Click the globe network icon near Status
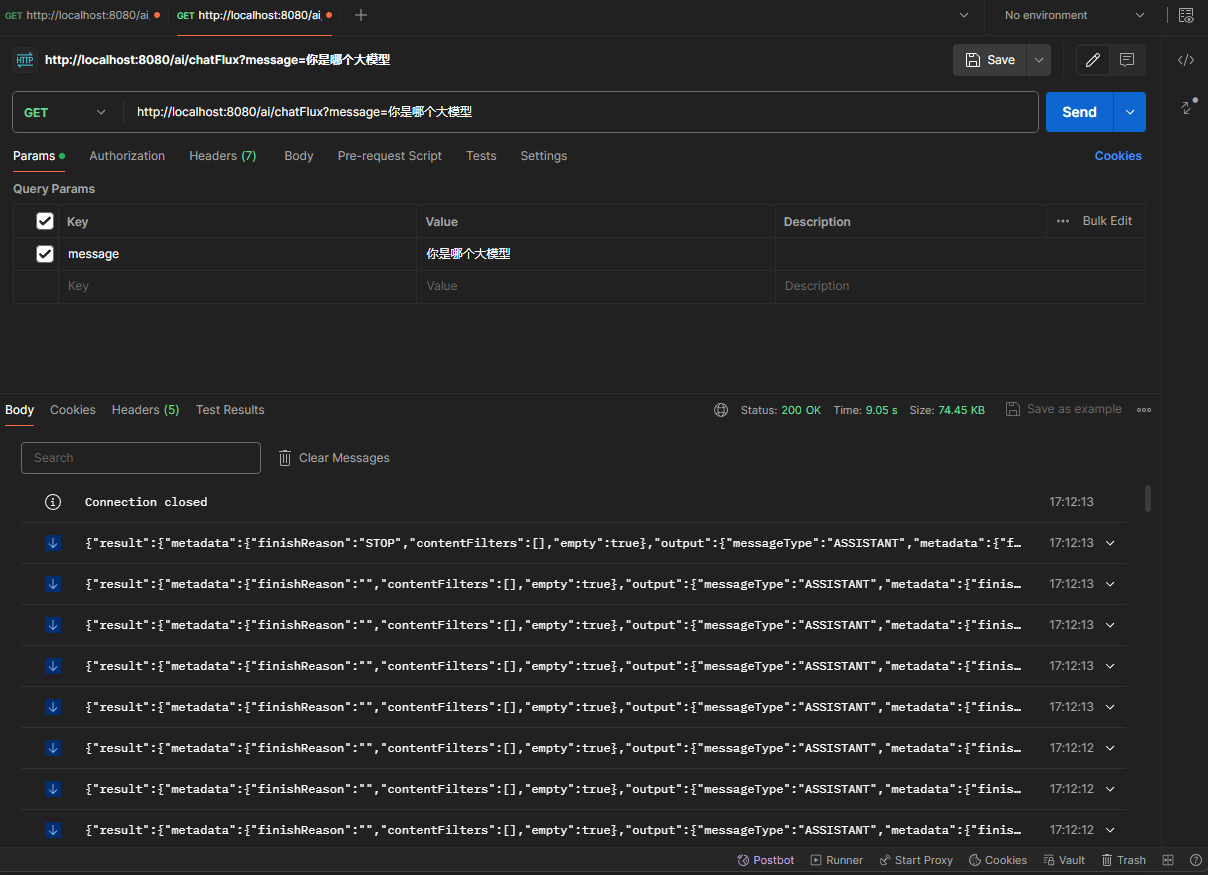 click(721, 410)
